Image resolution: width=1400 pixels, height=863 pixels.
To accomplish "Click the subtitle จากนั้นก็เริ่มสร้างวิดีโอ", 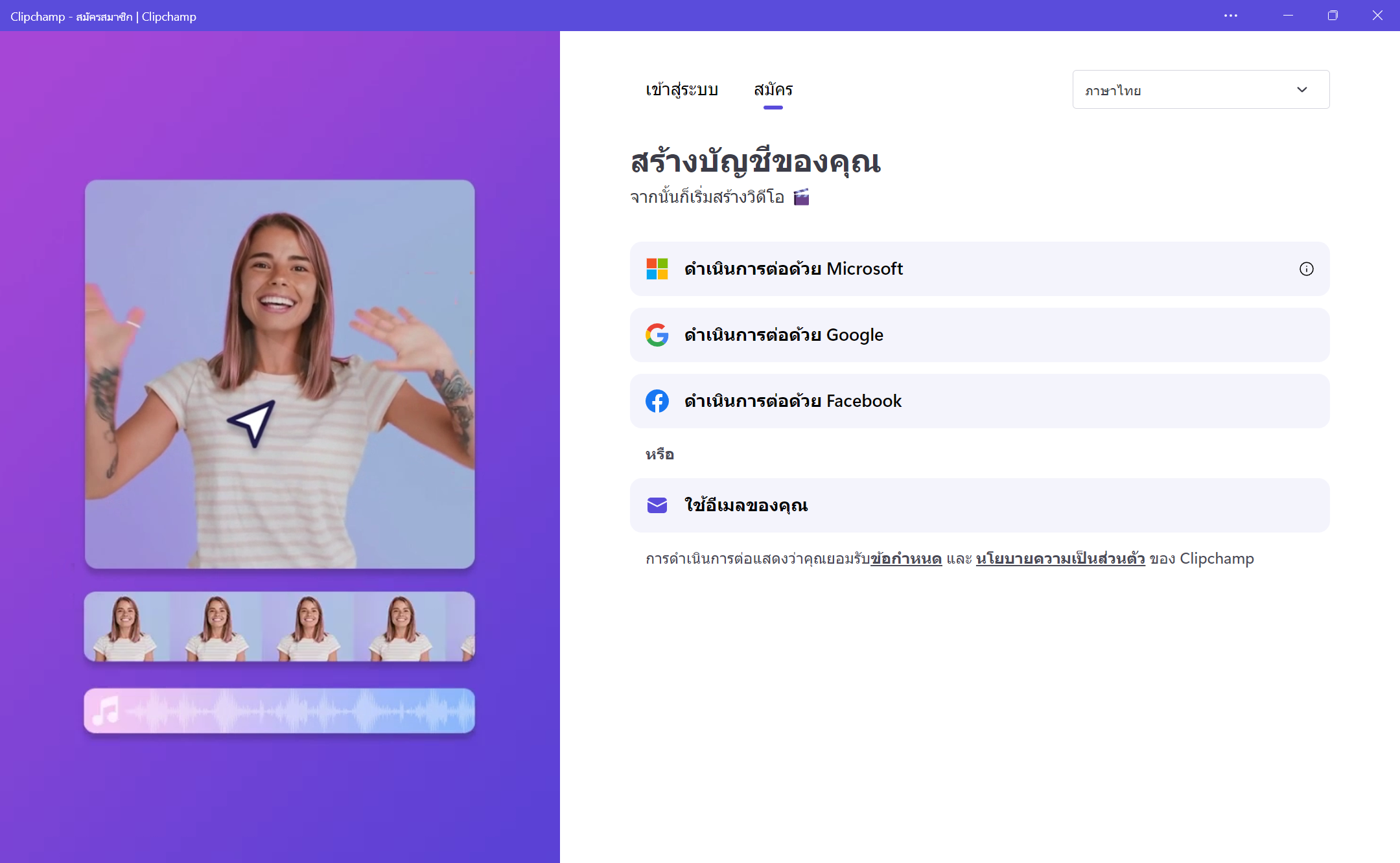I will [x=707, y=197].
